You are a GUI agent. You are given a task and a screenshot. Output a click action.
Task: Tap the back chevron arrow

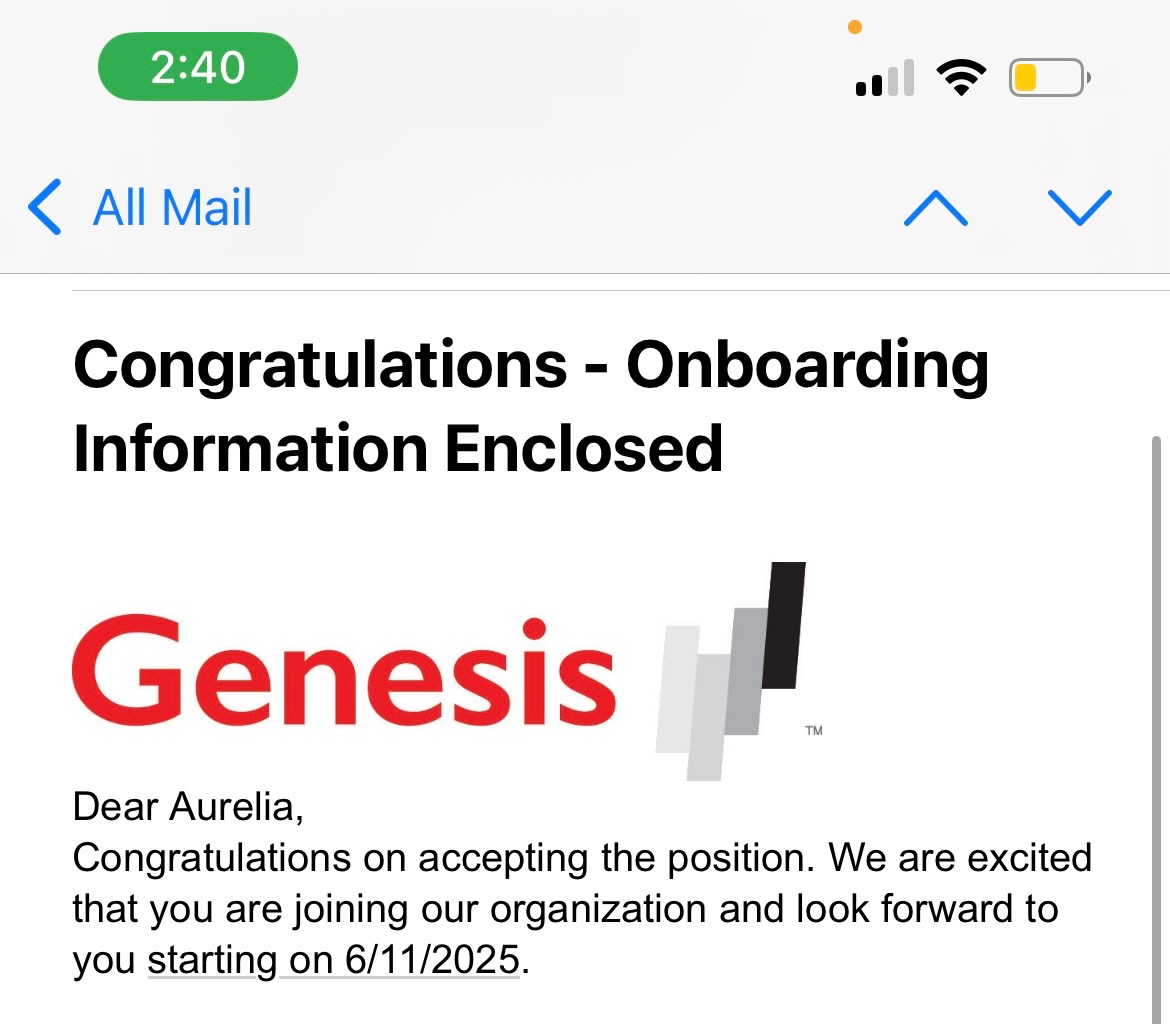coord(45,208)
